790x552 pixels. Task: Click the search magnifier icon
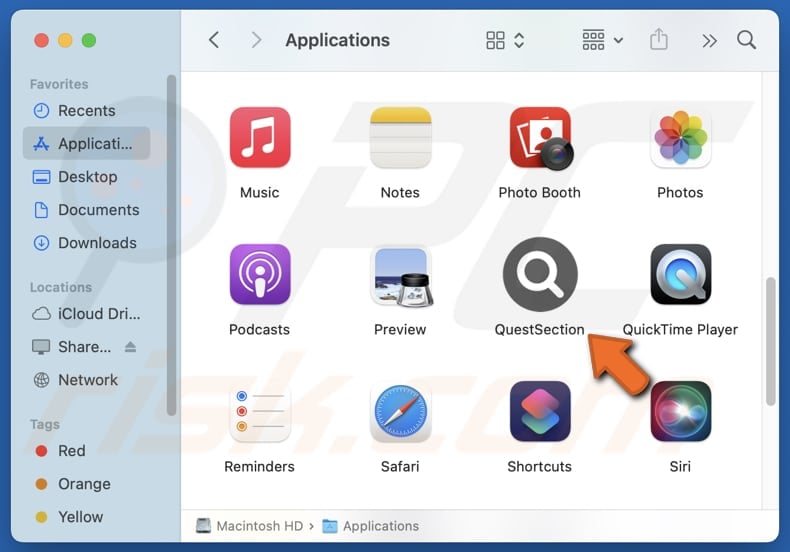pyautogui.click(x=746, y=40)
